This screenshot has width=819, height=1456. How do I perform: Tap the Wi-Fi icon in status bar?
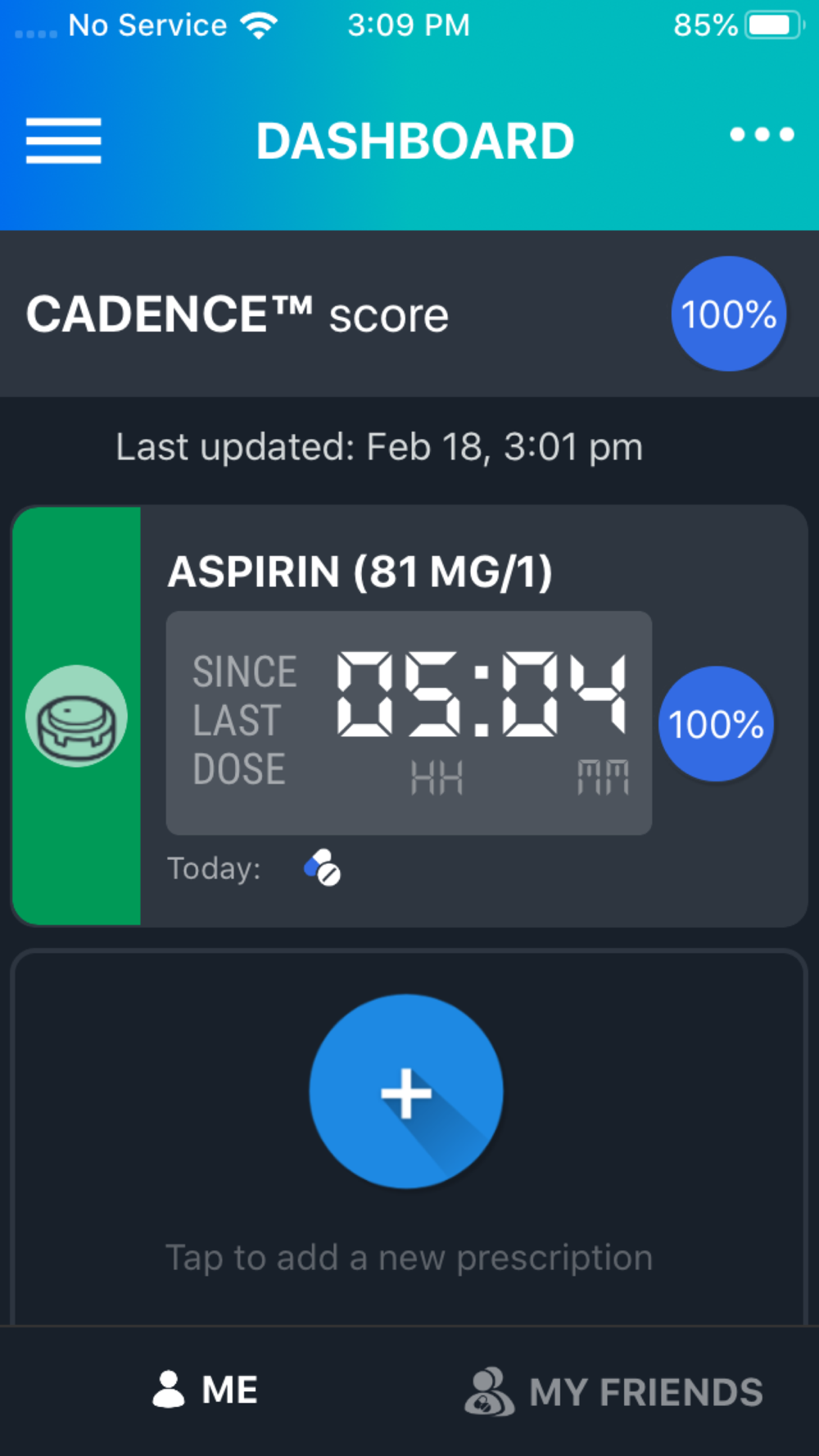(x=259, y=25)
